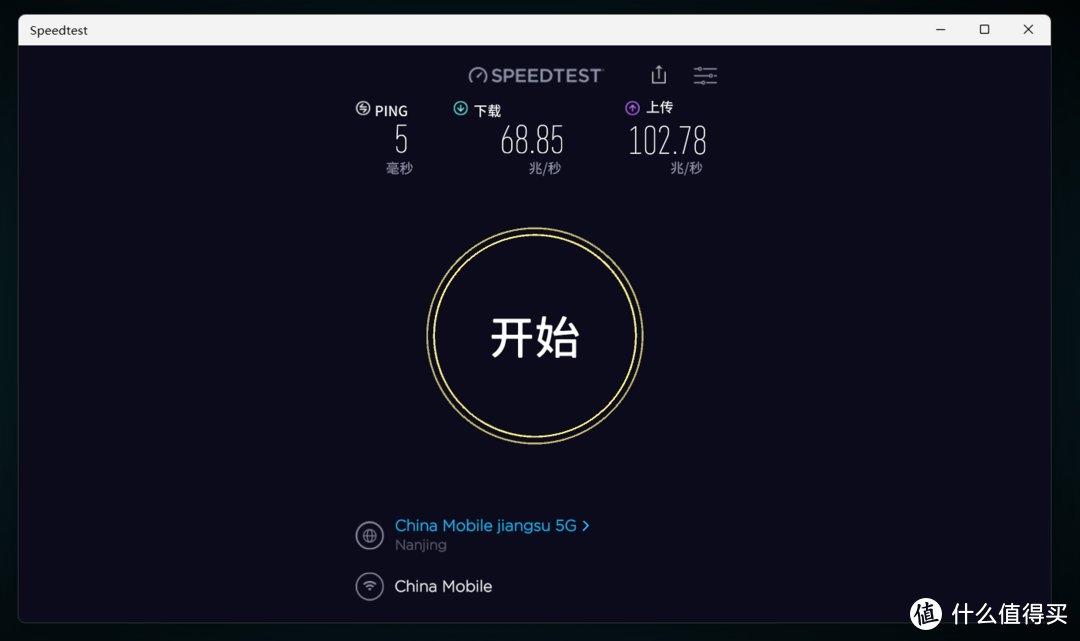The width and height of the screenshot is (1080, 641).
Task: Click the green download arrow icon
Action: [459, 108]
